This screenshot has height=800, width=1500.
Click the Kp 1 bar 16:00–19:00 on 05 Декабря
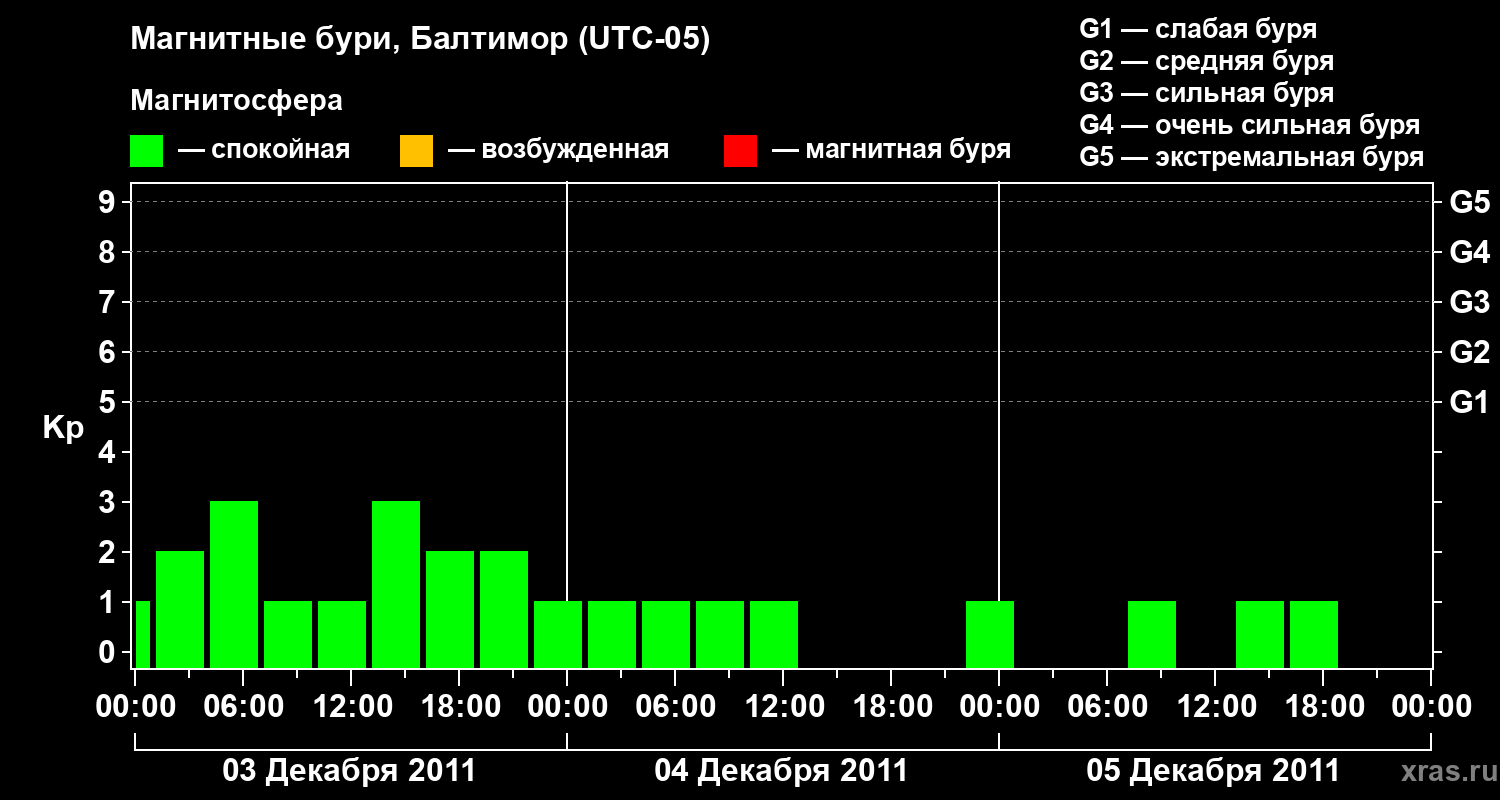(x=1314, y=634)
